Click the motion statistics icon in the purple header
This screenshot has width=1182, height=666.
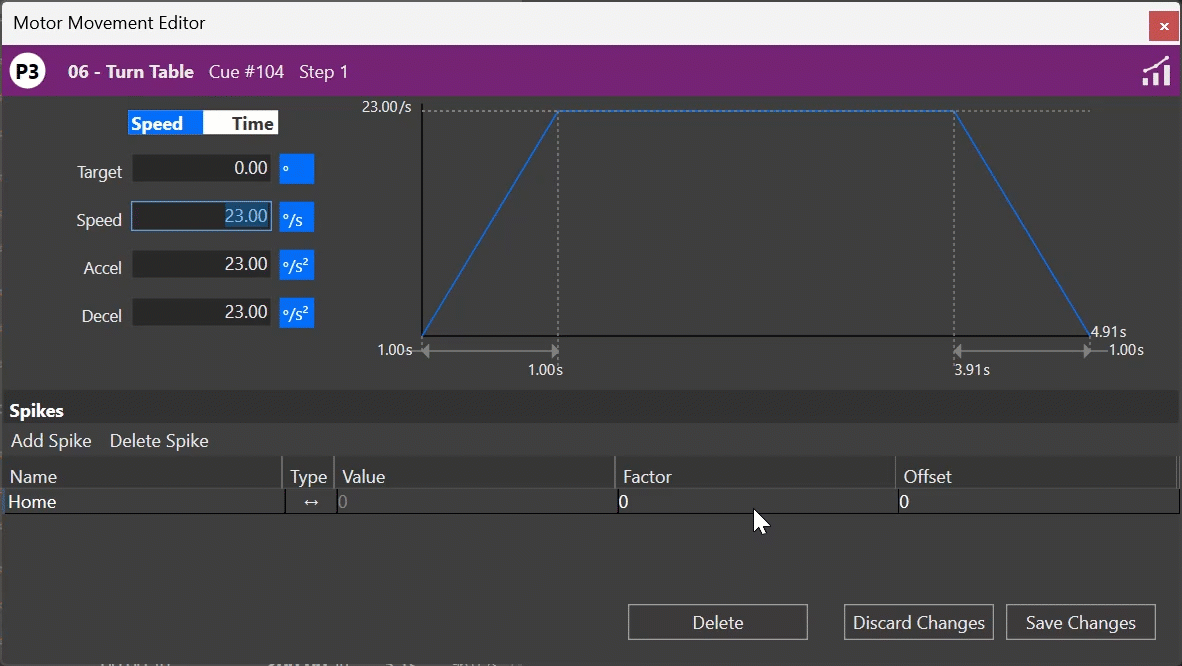1156,71
